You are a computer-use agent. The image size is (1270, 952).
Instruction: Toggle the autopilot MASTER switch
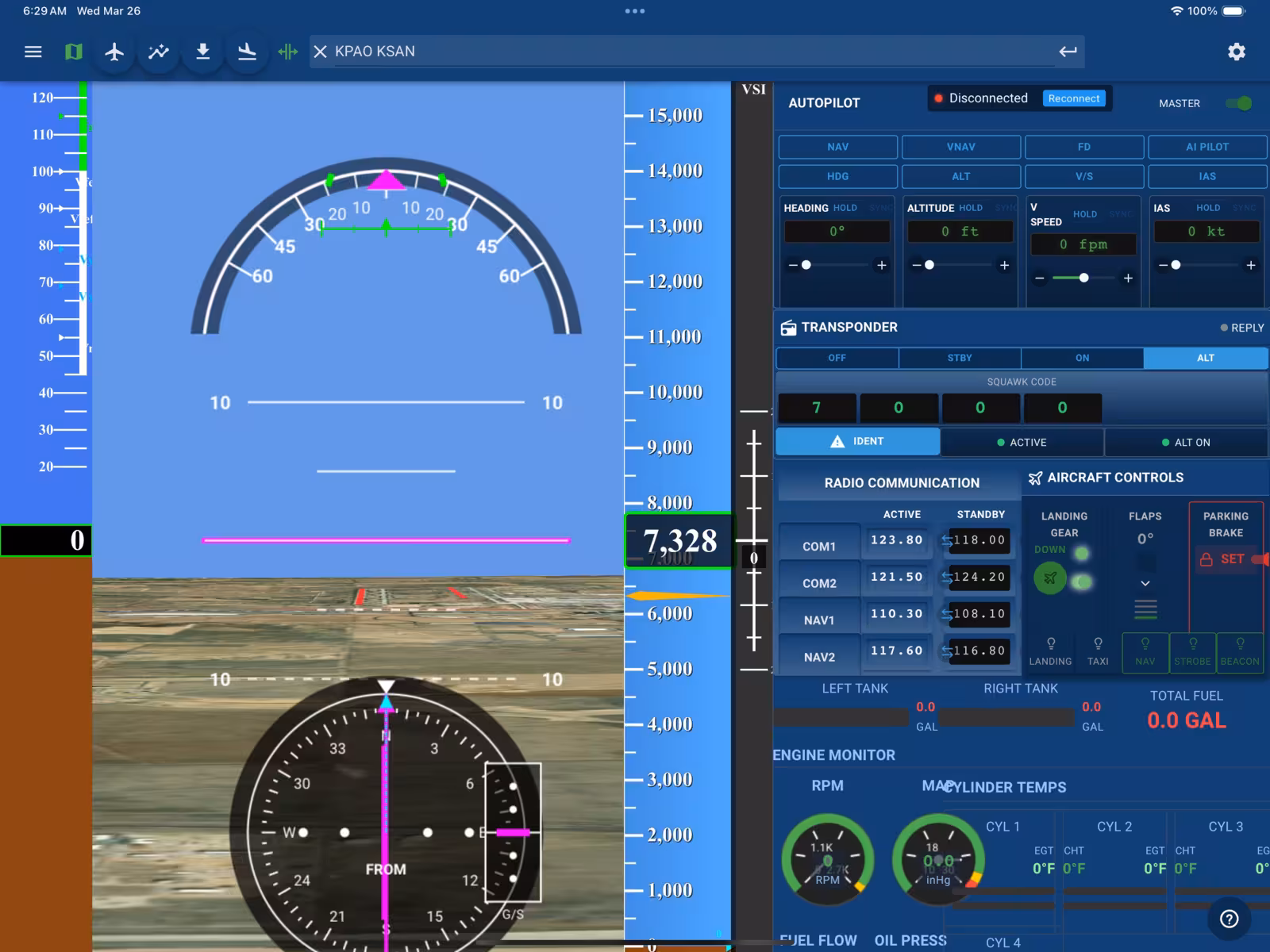coord(1238,103)
